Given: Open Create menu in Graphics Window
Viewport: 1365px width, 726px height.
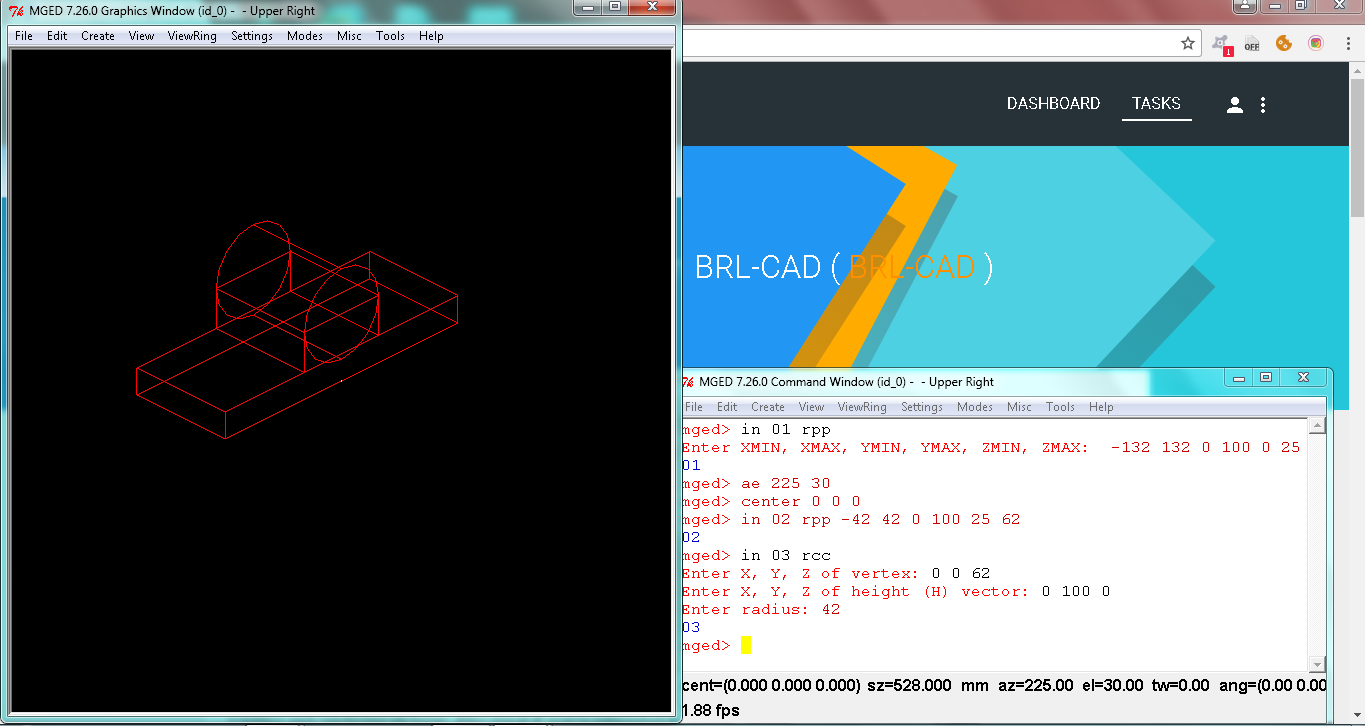Looking at the screenshot, I should [x=98, y=36].
